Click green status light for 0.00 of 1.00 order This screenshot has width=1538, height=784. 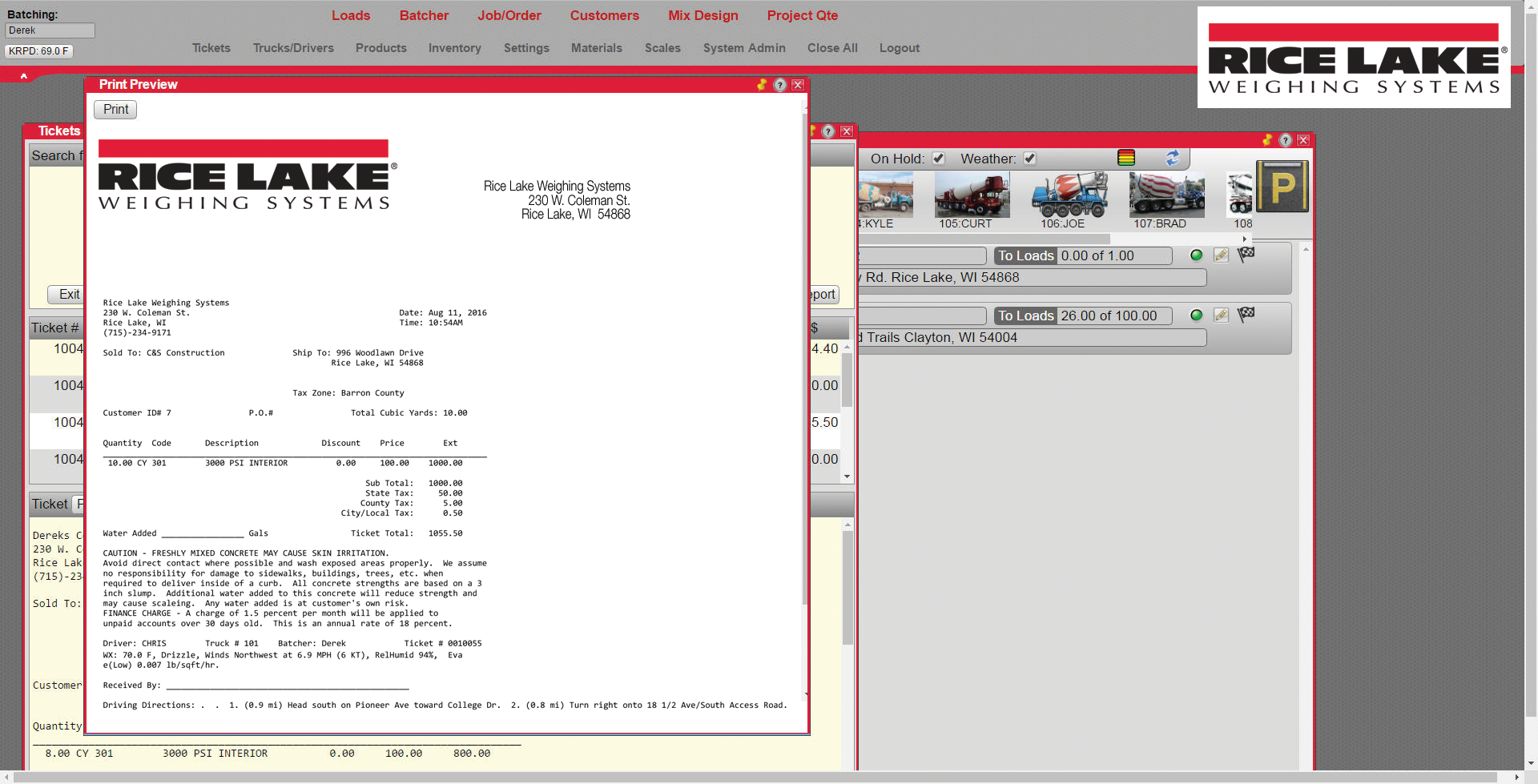1197,255
